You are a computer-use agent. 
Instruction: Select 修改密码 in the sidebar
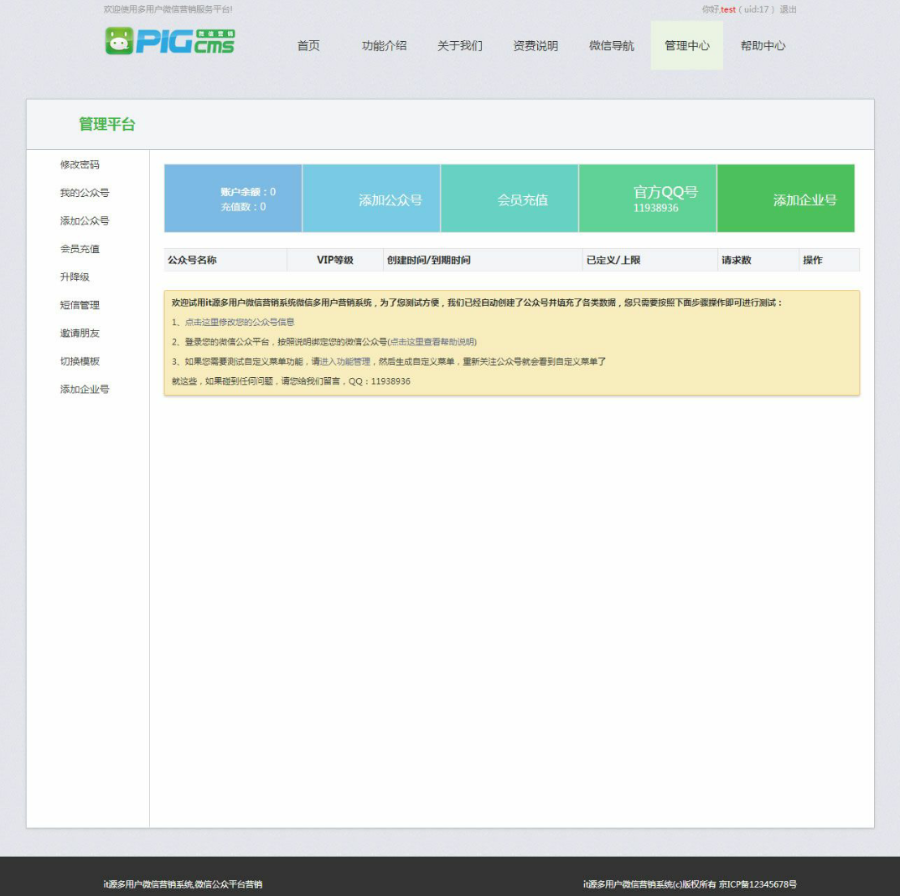pyautogui.click(x=80, y=165)
